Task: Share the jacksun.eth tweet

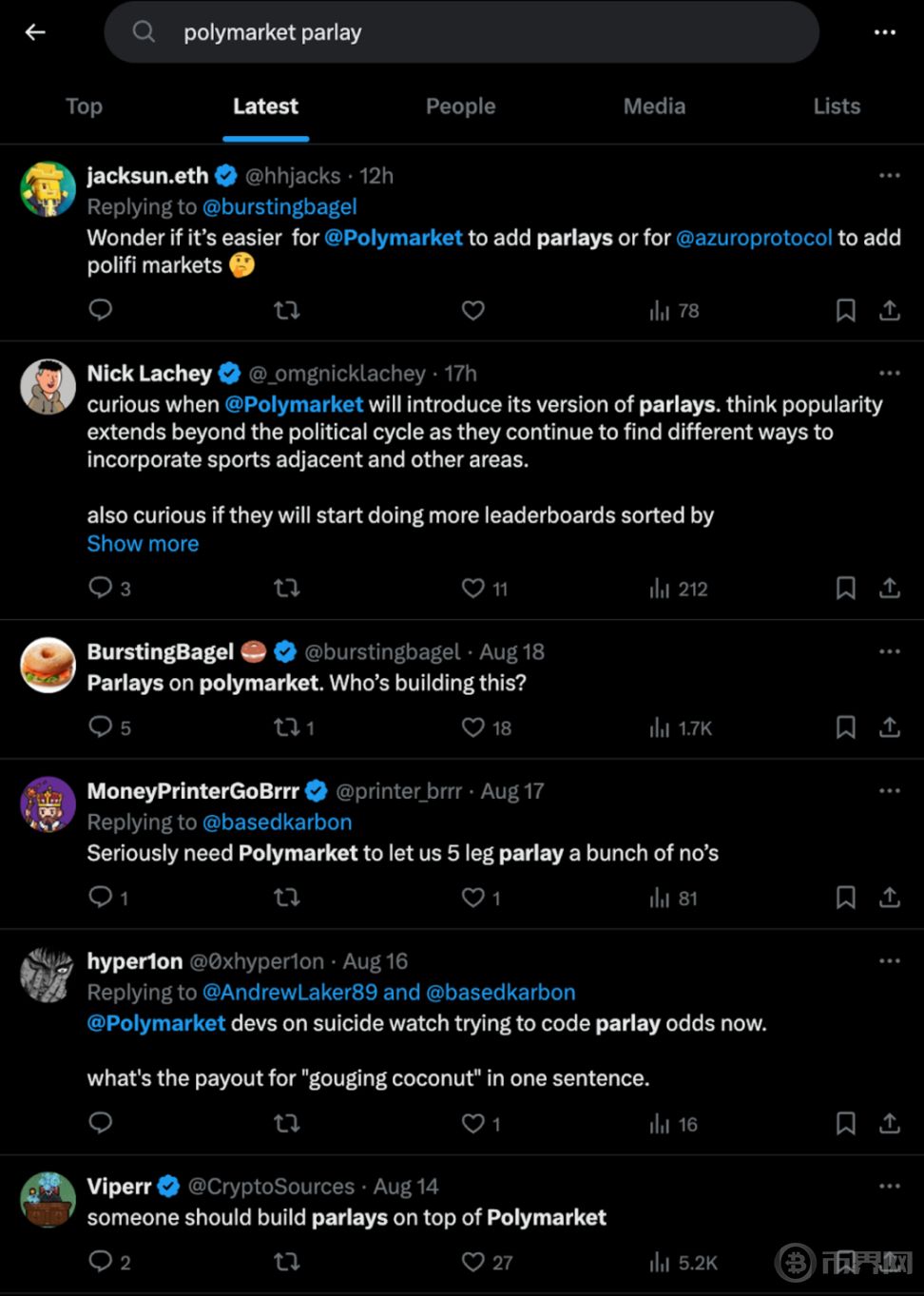Action: click(889, 310)
